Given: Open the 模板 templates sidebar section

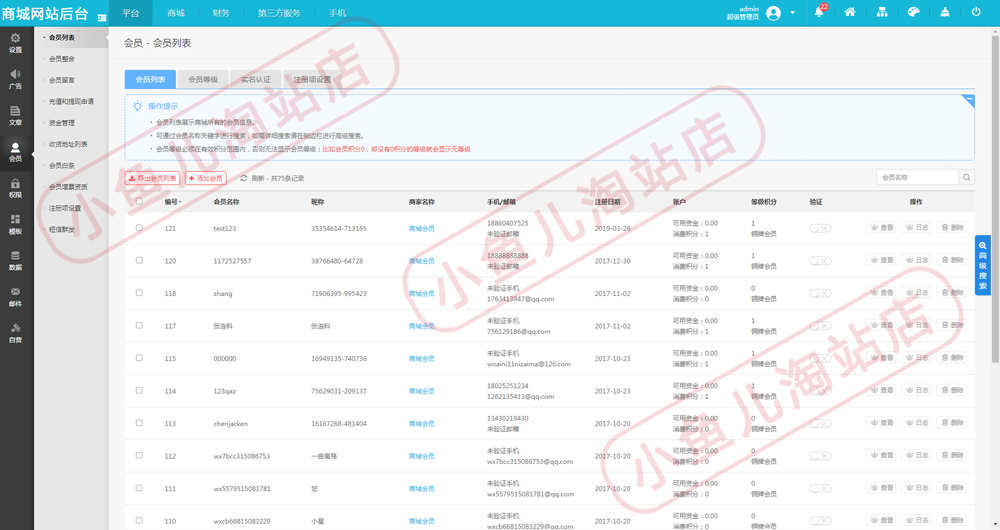Looking at the screenshot, I should 15,225.
